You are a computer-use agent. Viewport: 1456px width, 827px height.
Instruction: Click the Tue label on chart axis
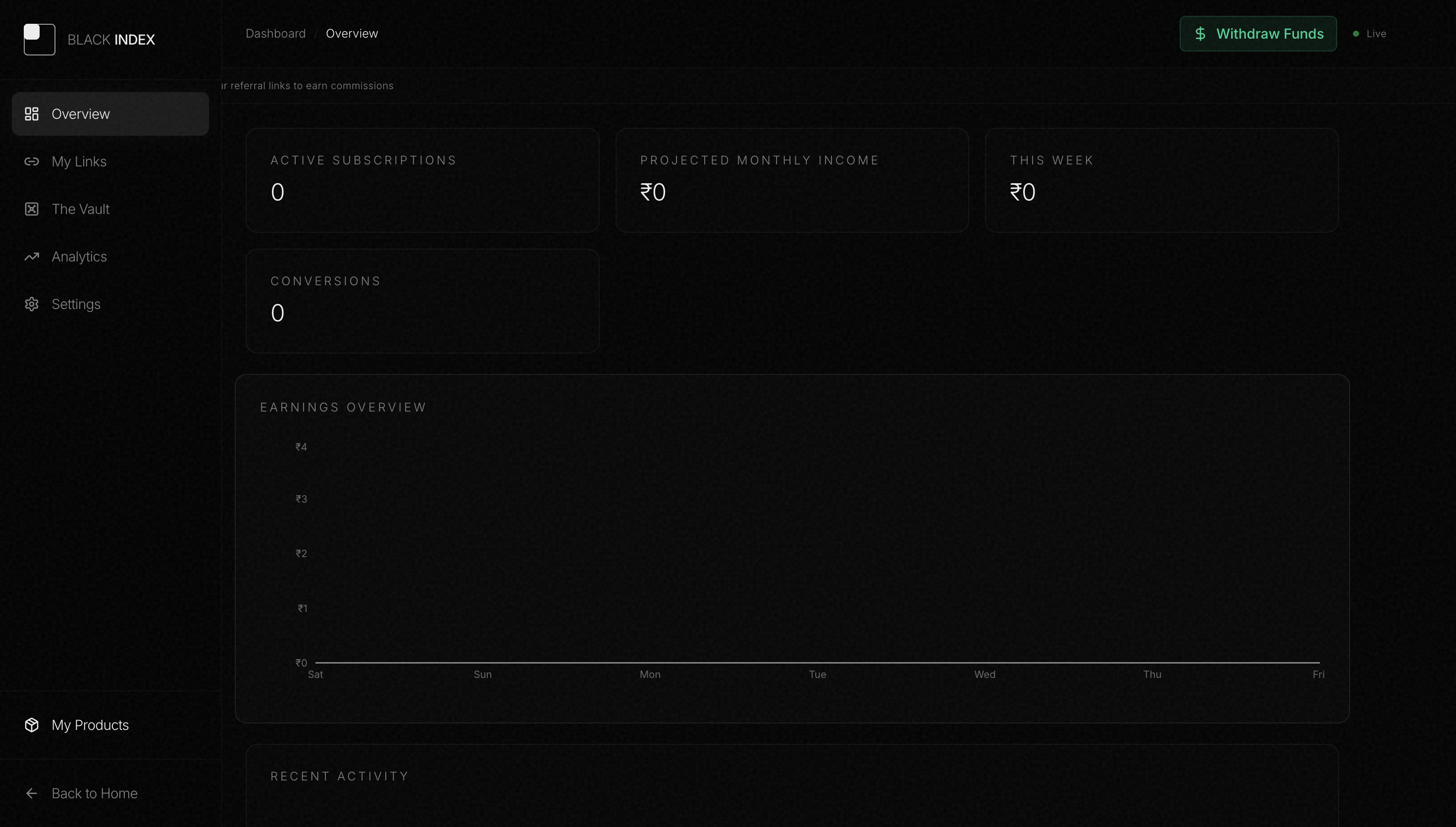coord(818,675)
